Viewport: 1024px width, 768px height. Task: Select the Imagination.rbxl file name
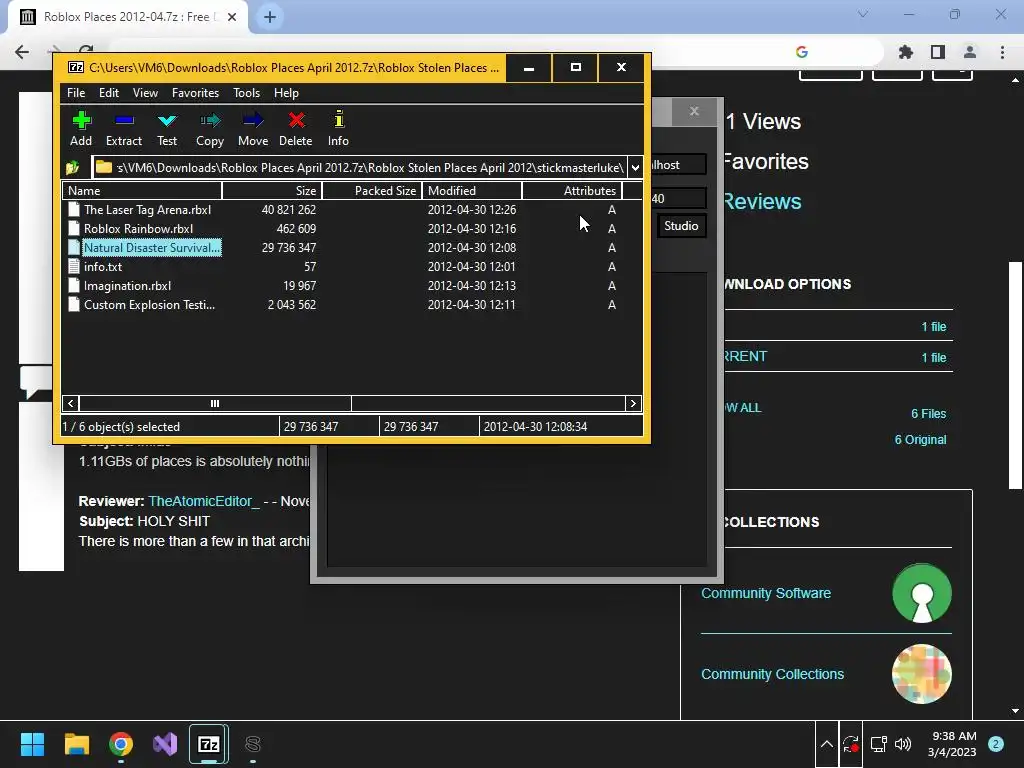point(127,285)
